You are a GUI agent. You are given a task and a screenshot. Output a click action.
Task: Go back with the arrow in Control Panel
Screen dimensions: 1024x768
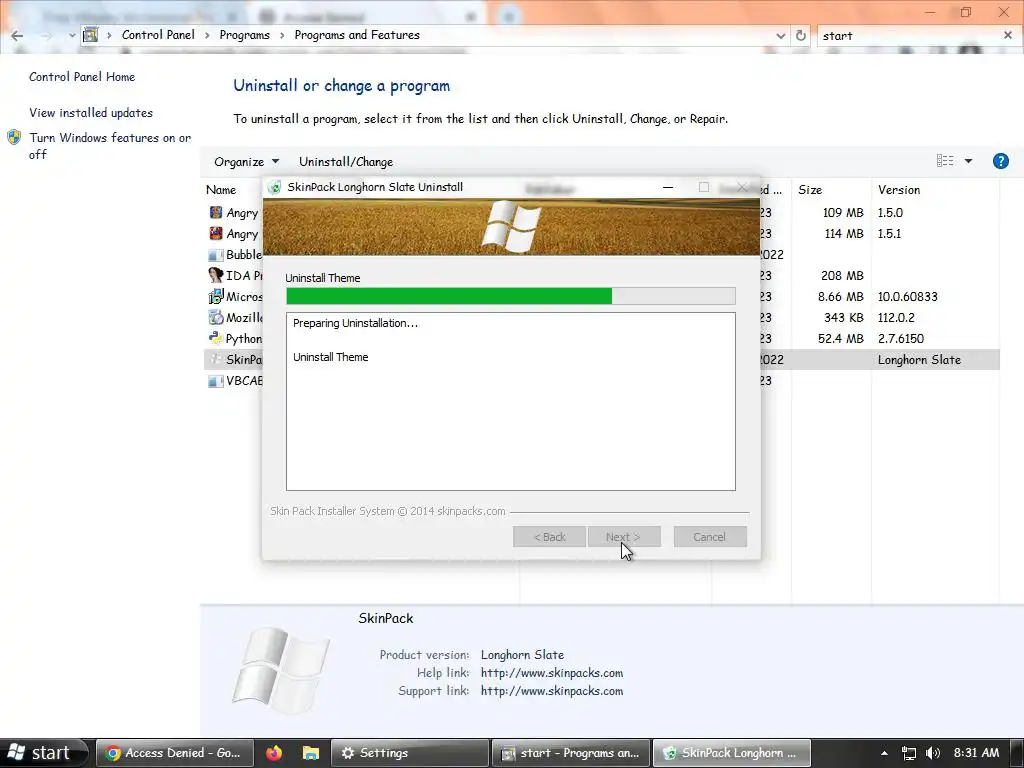pyautogui.click(x=17, y=35)
